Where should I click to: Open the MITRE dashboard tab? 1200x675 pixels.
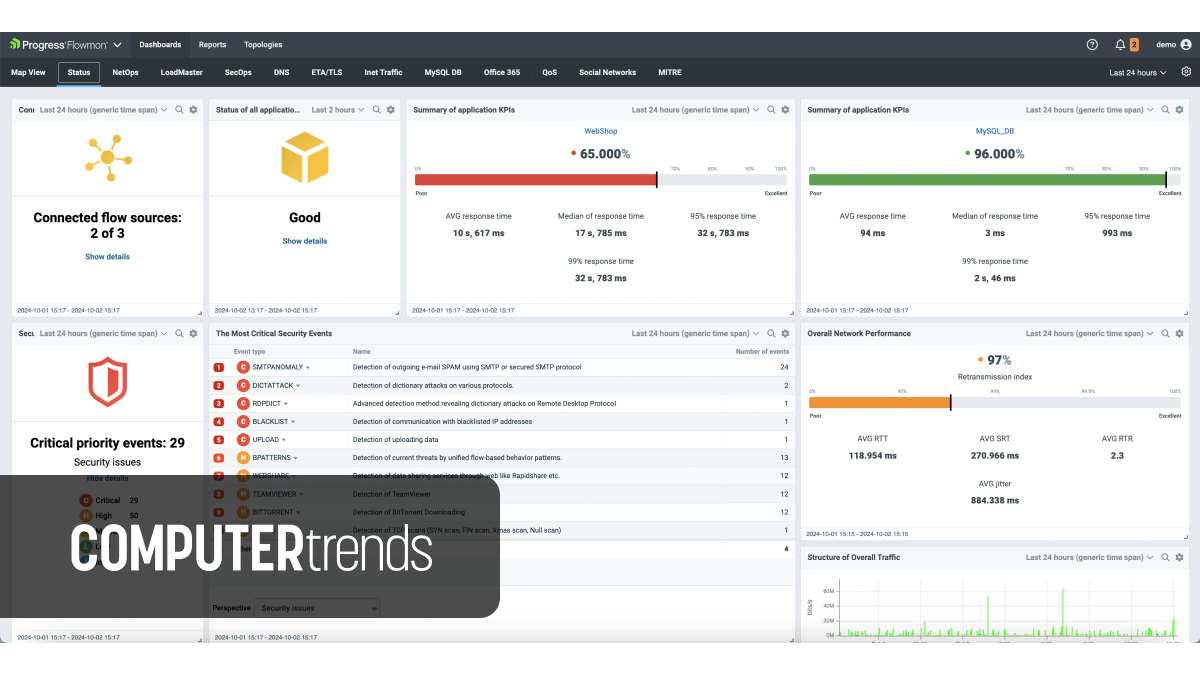670,72
